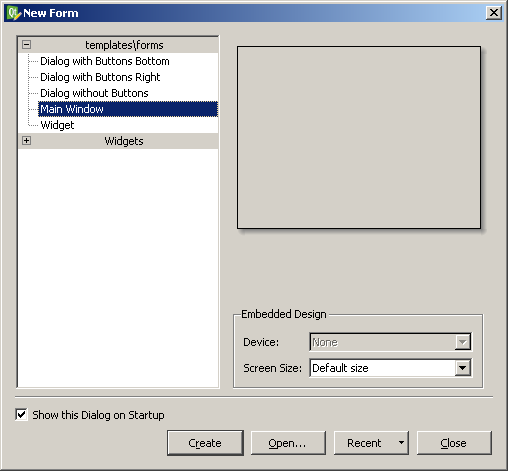Expand the Widgets tree group
The width and height of the screenshot is (508, 471).
(x=26, y=141)
